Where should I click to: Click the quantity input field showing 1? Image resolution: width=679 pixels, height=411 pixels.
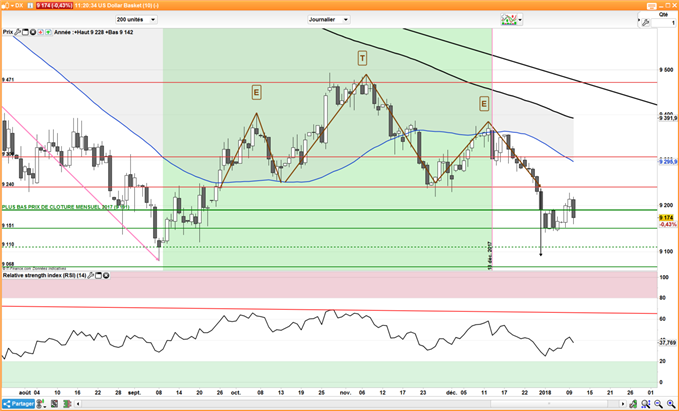tap(663, 23)
